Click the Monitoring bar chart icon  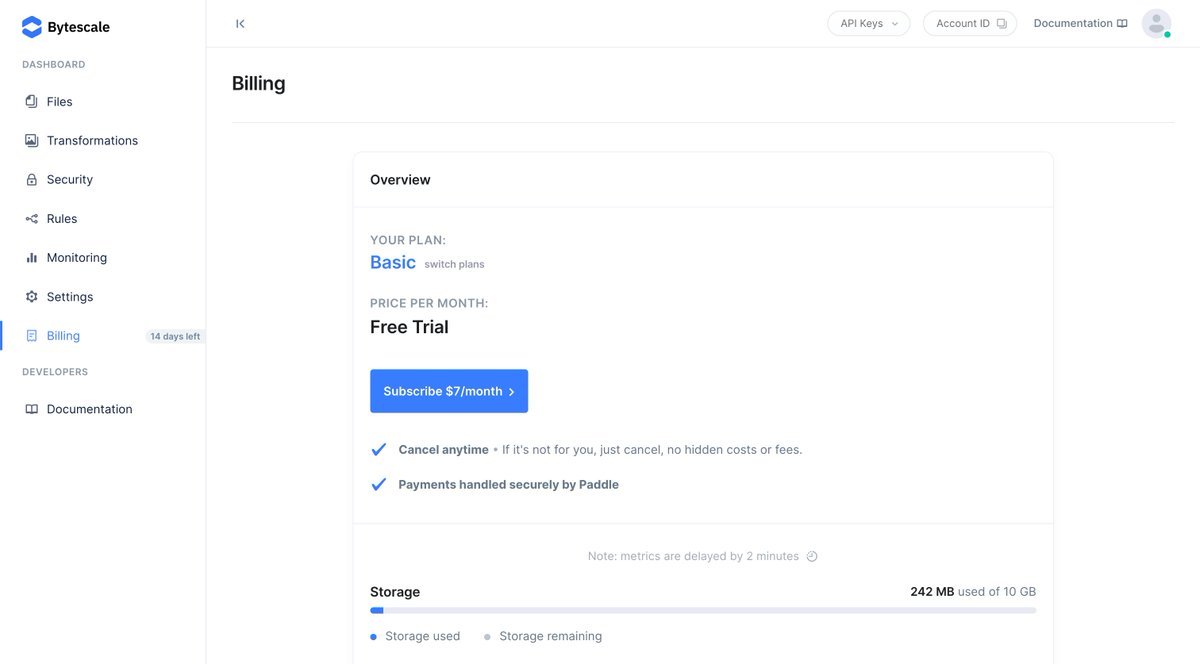[32, 258]
